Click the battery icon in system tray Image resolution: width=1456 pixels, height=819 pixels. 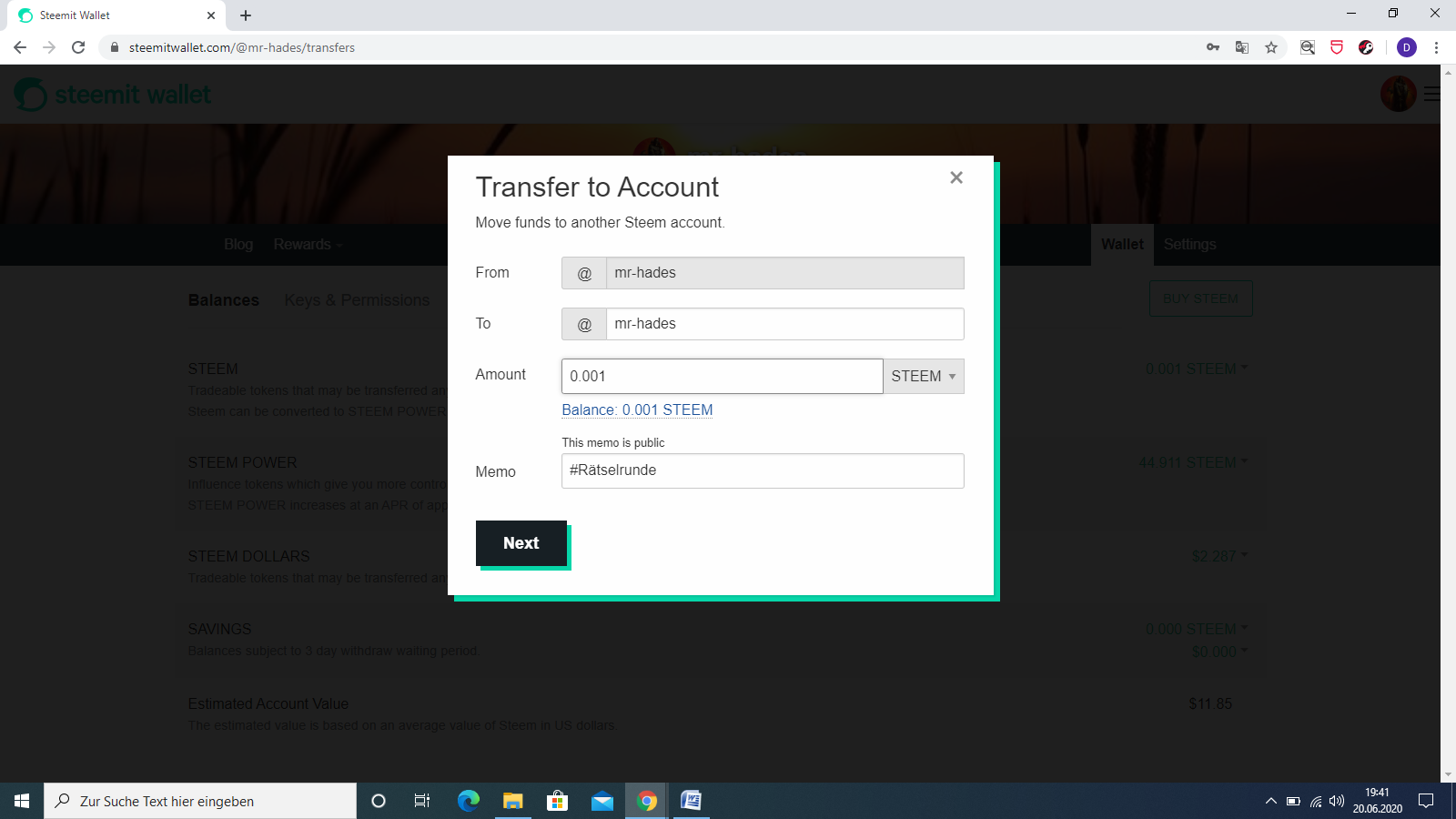pyautogui.click(x=1293, y=801)
